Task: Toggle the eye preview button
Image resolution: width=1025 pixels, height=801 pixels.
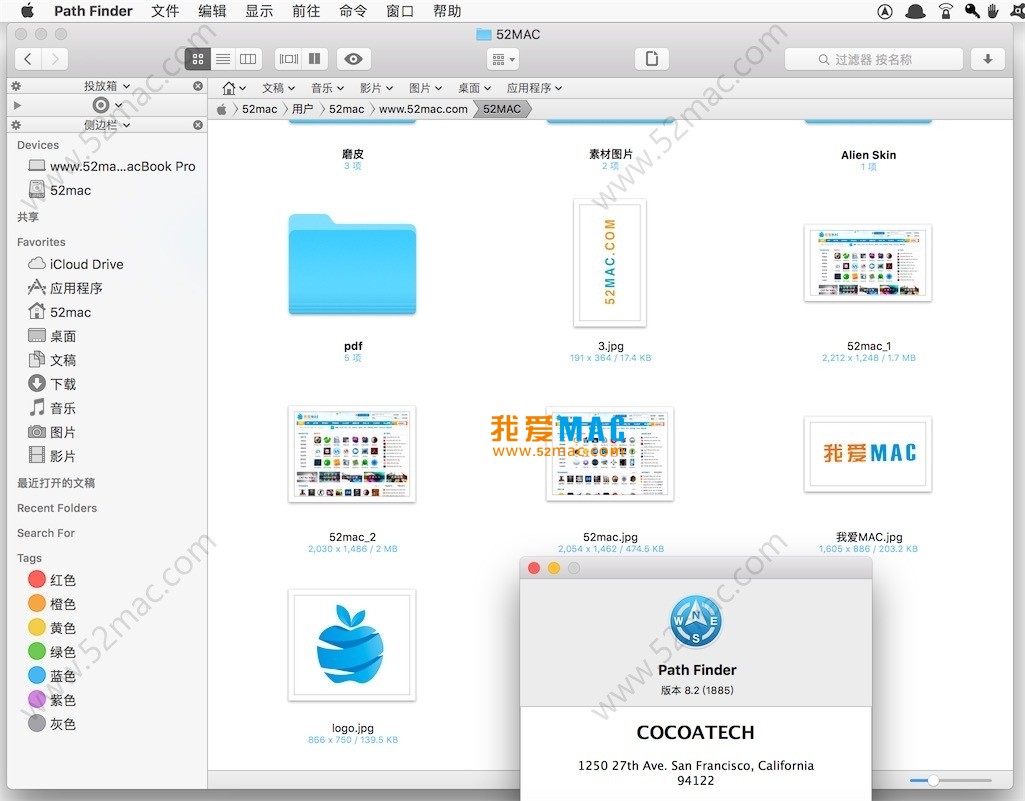Action: pos(354,59)
